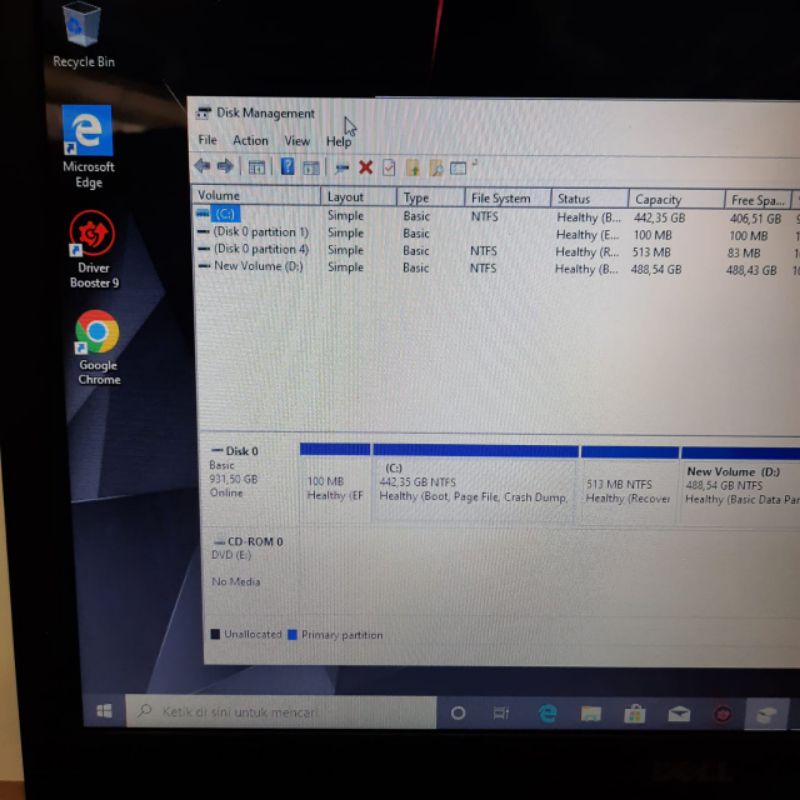Open the Action menu
The width and height of the screenshot is (800, 800).
tap(250, 141)
